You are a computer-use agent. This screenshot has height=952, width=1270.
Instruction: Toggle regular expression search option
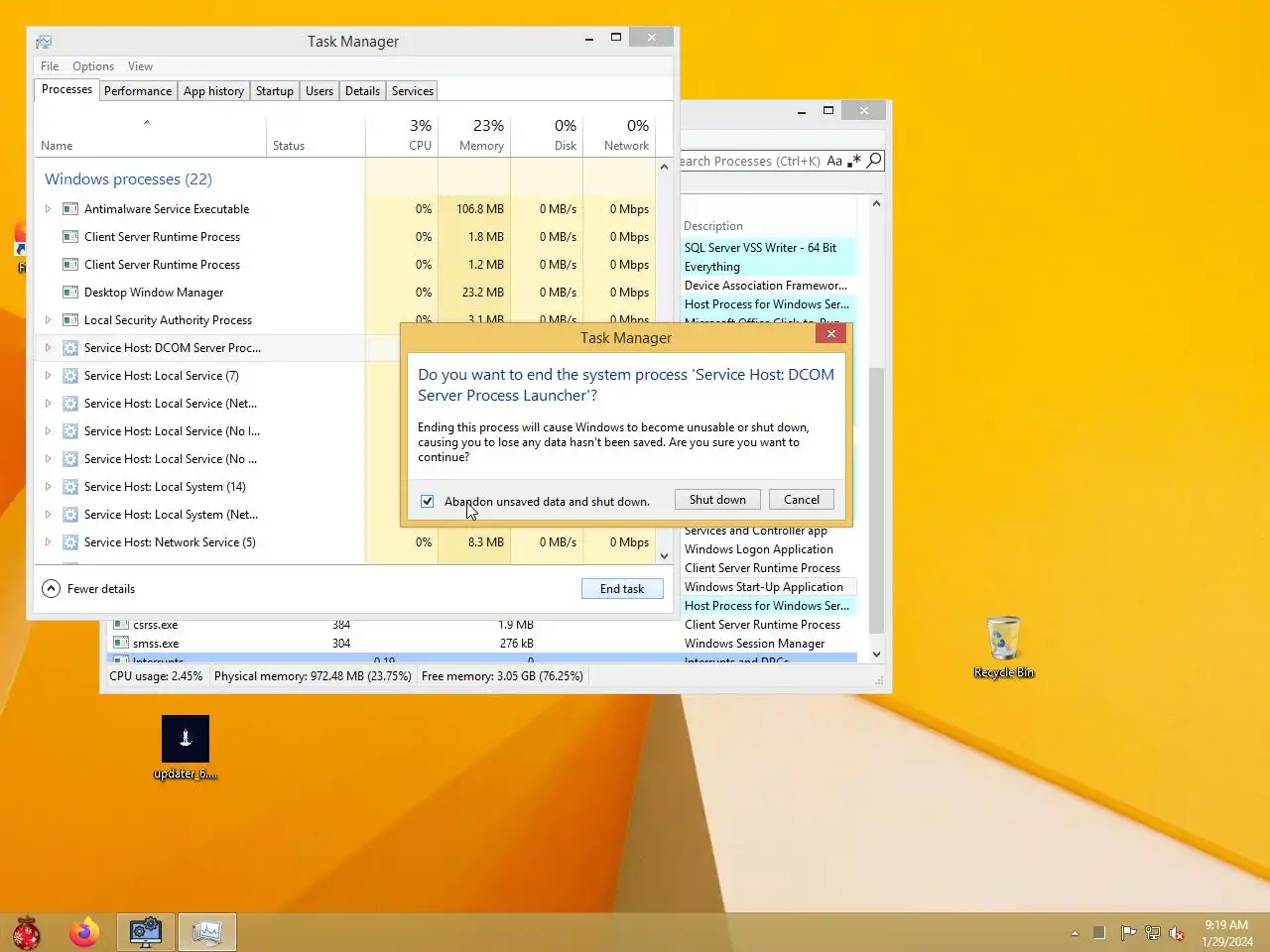coord(854,161)
